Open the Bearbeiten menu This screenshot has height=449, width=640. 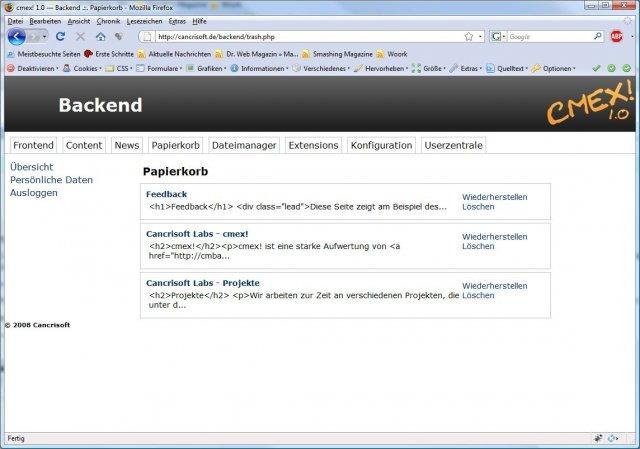point(45,21)
